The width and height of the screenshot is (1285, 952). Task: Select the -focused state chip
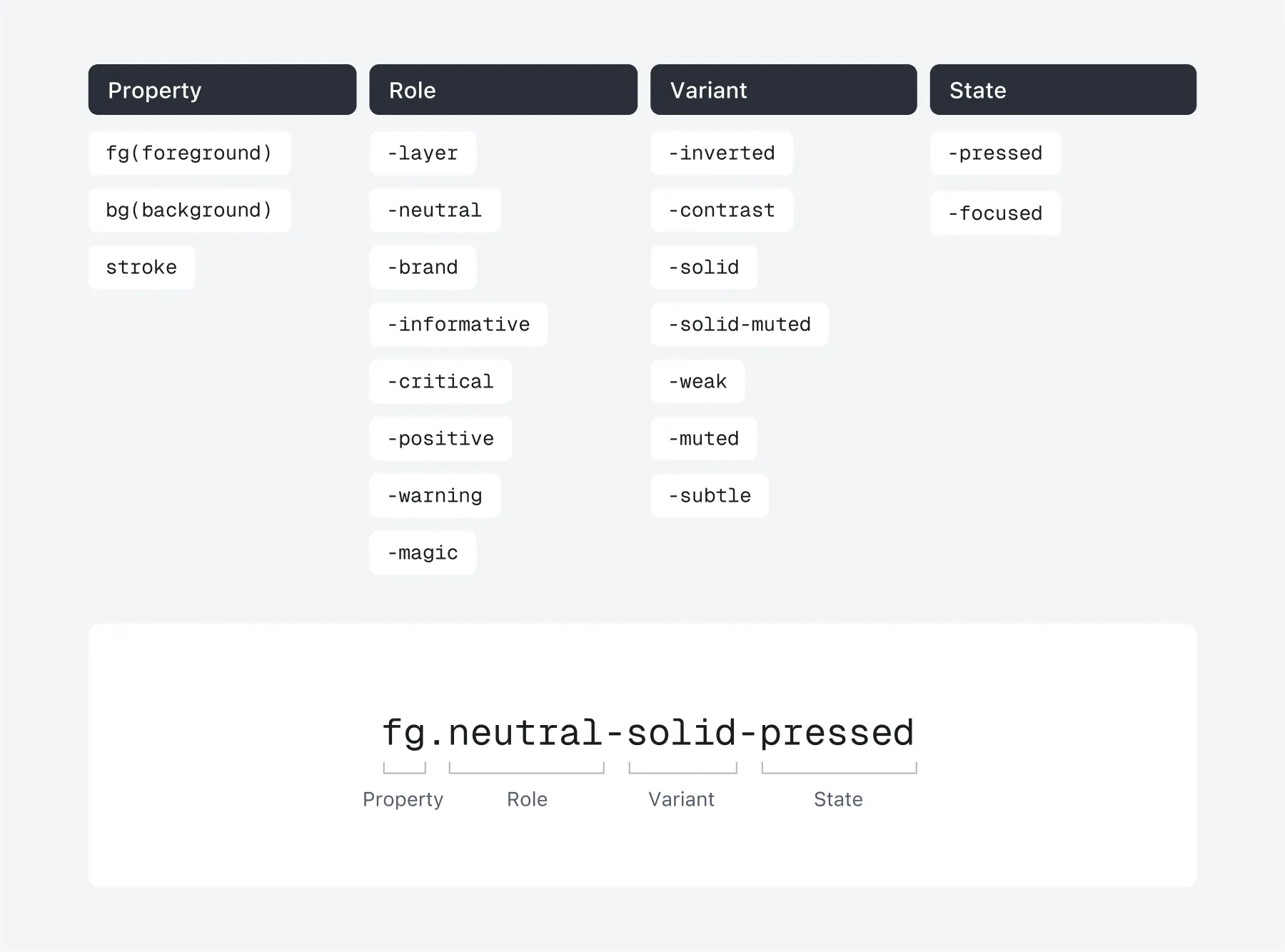coord(995,213)
